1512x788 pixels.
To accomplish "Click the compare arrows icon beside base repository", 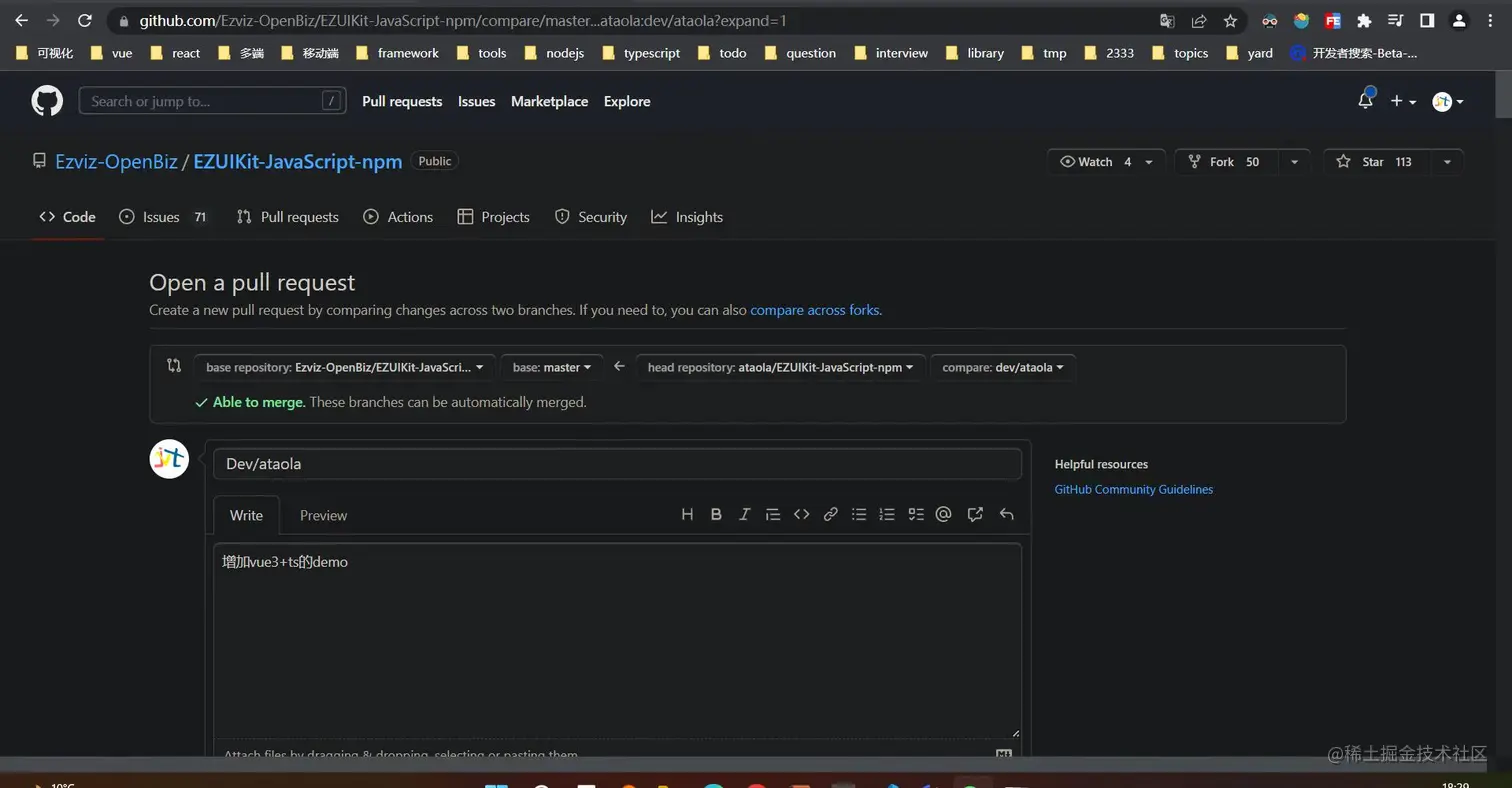I will 174,366.
